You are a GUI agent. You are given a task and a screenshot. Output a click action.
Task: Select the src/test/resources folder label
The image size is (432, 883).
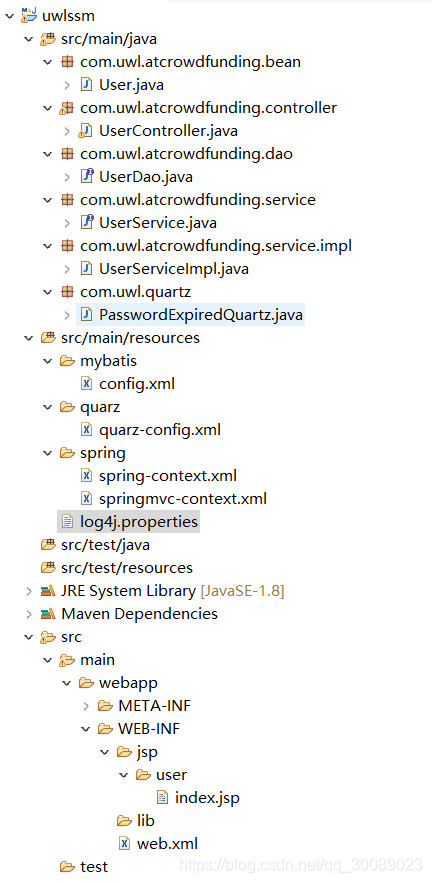127,568
